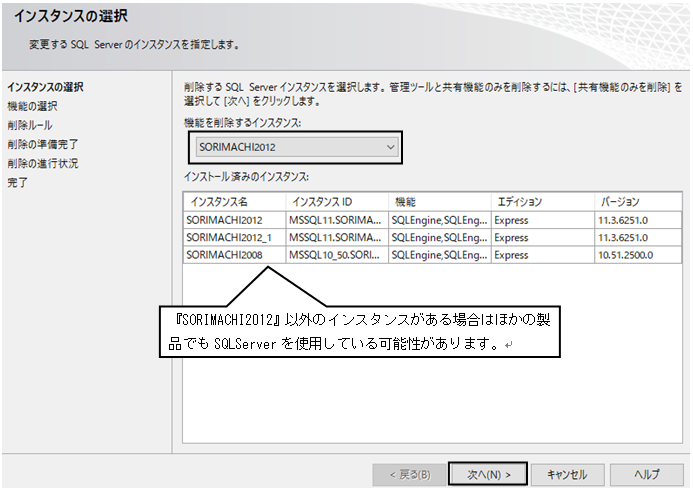Select 機能の選択 step in sidebar

tap(32, 106)
